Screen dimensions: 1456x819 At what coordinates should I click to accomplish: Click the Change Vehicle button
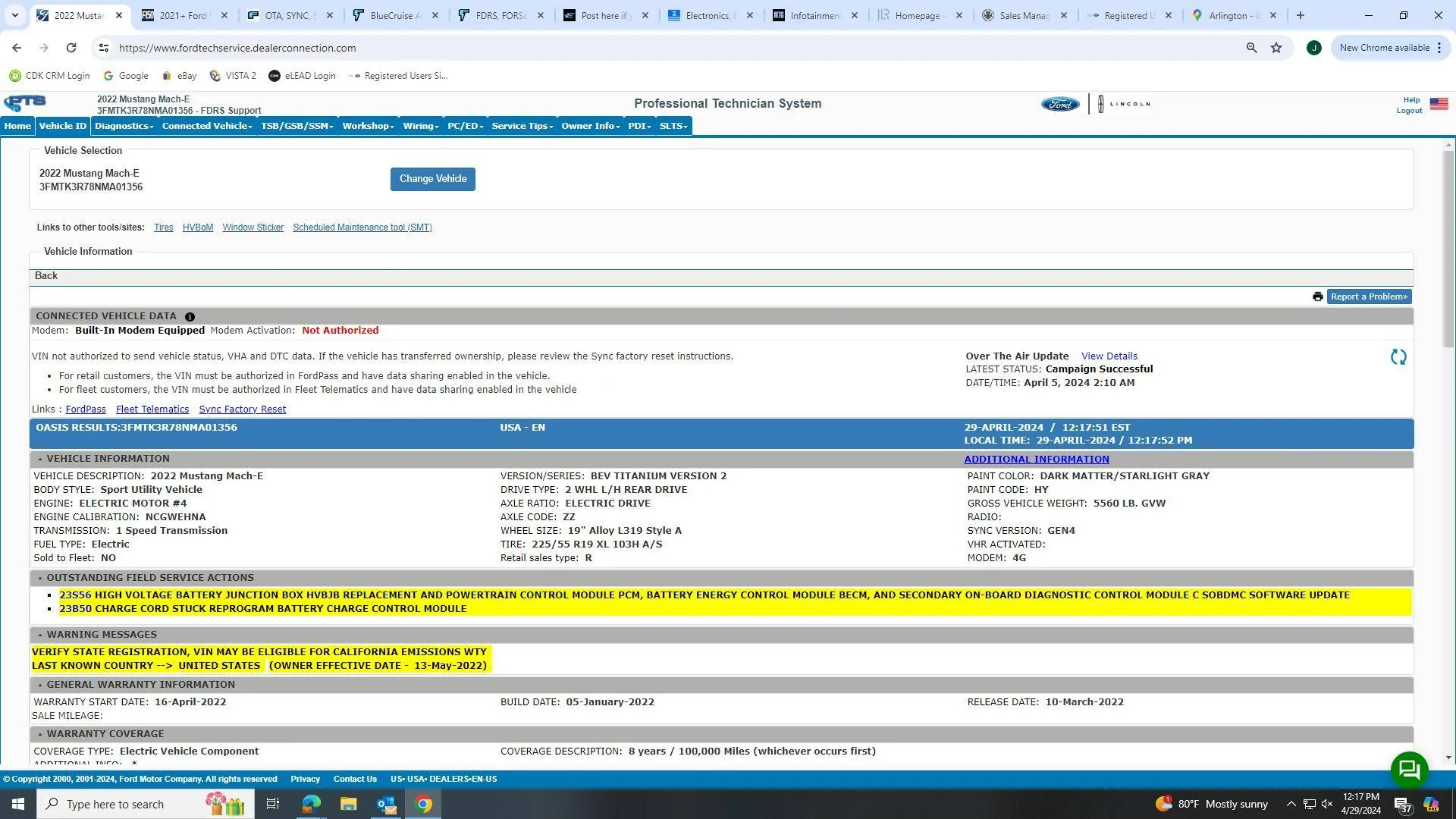coord(433,180)
